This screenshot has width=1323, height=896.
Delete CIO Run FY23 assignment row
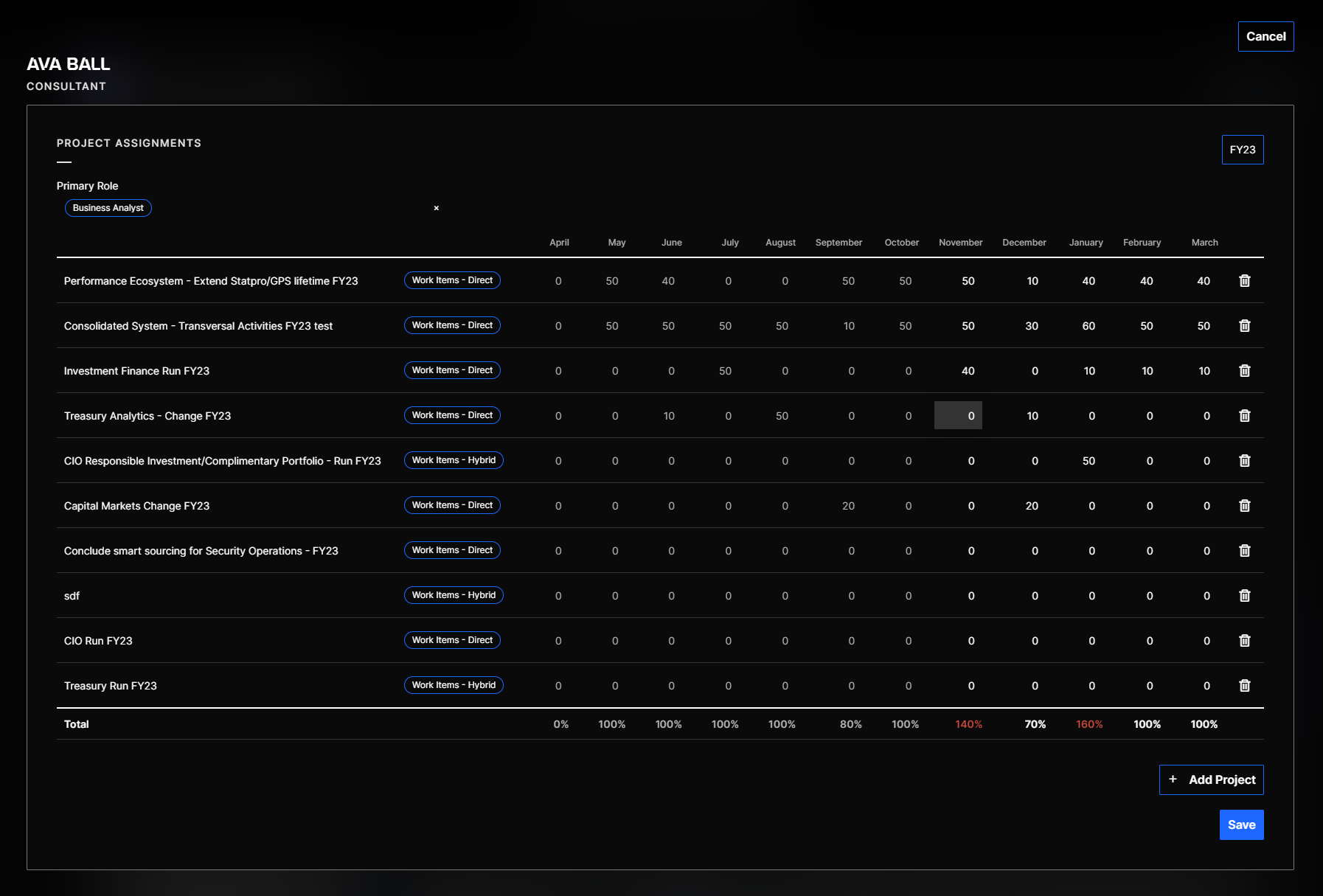[1244, 641]
